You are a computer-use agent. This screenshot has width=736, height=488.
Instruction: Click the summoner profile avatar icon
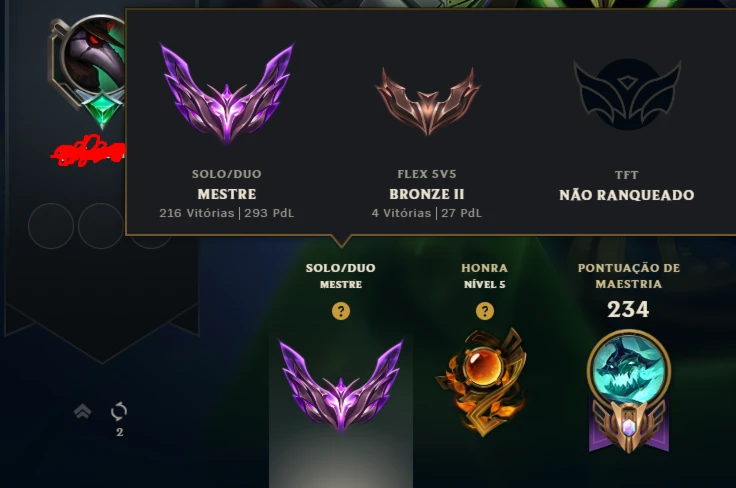94,54
